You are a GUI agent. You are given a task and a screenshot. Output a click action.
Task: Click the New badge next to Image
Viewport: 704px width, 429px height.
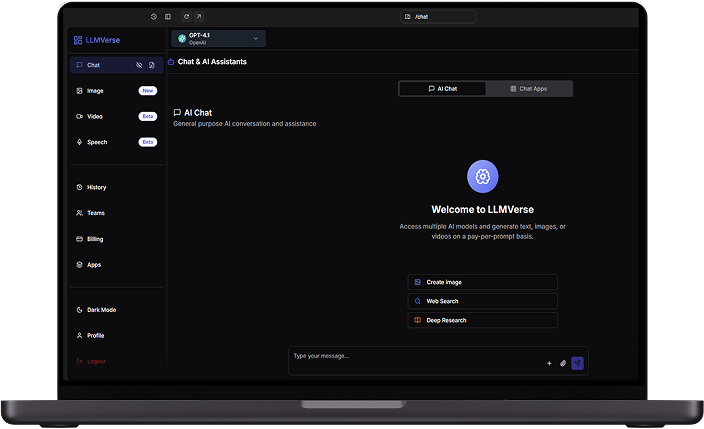coord(148,91)
